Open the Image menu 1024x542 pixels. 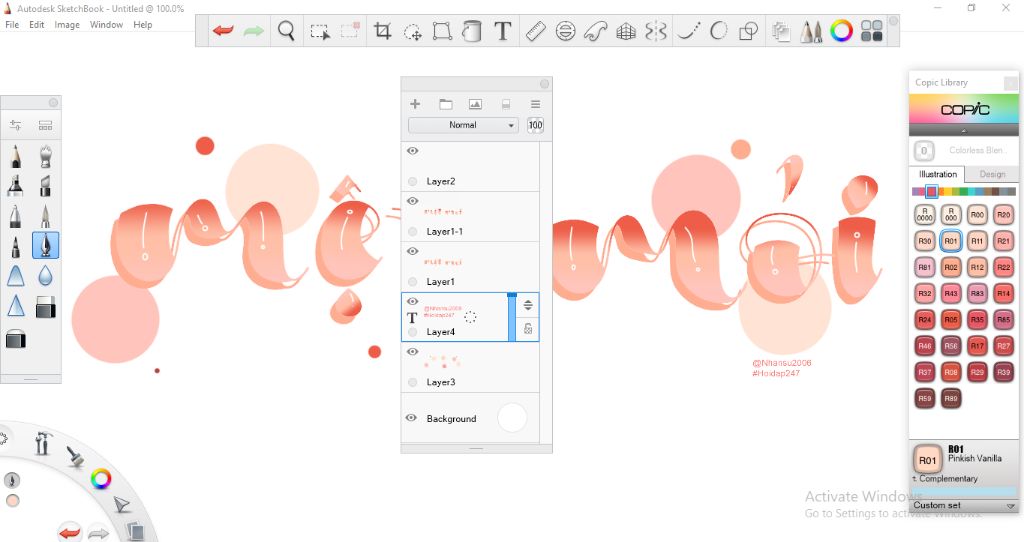point(67,25)
